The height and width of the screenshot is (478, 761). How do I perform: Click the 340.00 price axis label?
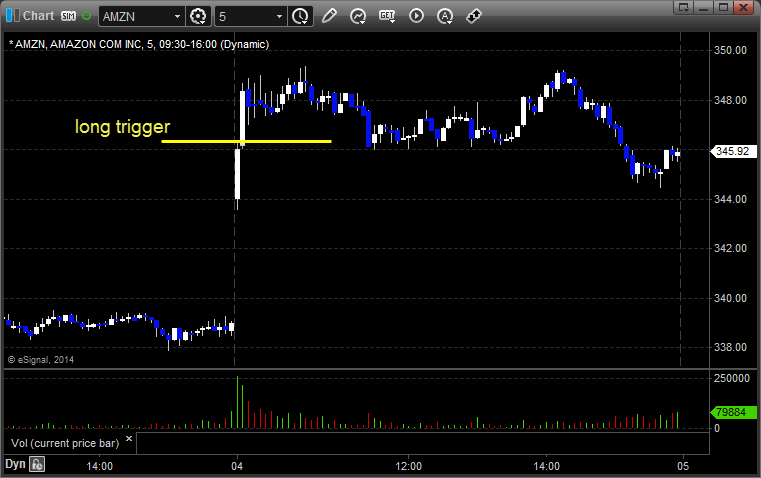(730, 298)
